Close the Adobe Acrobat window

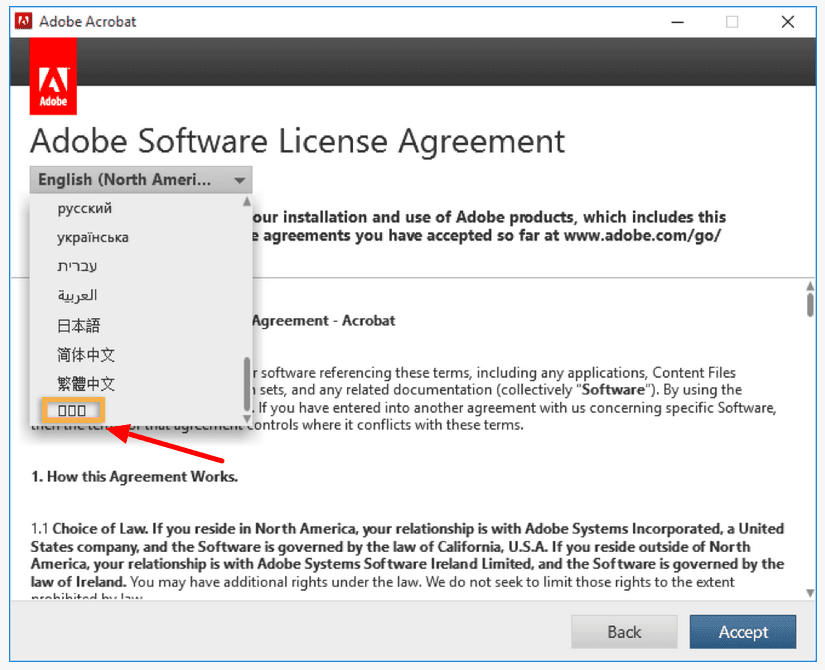787,21
